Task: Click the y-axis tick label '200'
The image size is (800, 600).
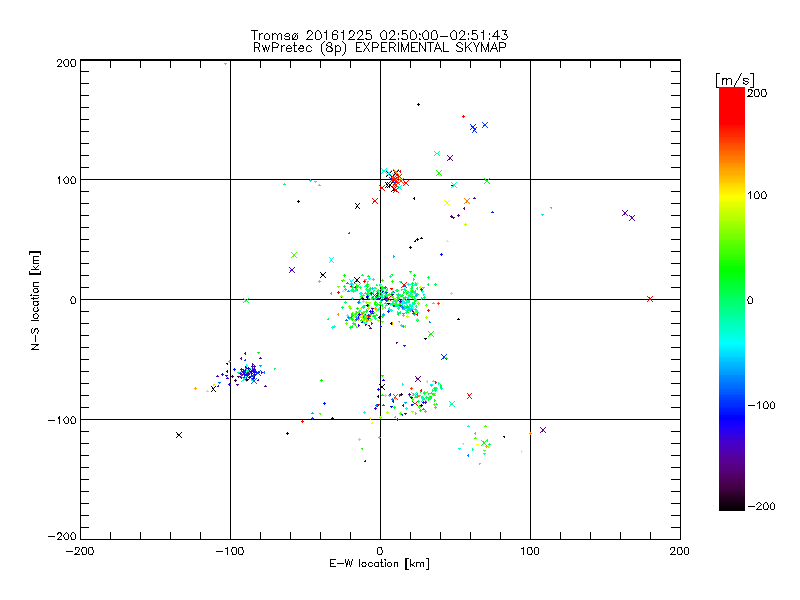Action: click(66, 63)
